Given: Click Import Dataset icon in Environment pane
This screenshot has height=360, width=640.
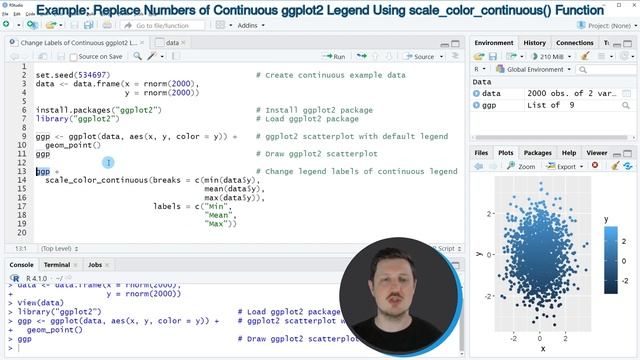Looking at the screenshot, I should (511, 56).
